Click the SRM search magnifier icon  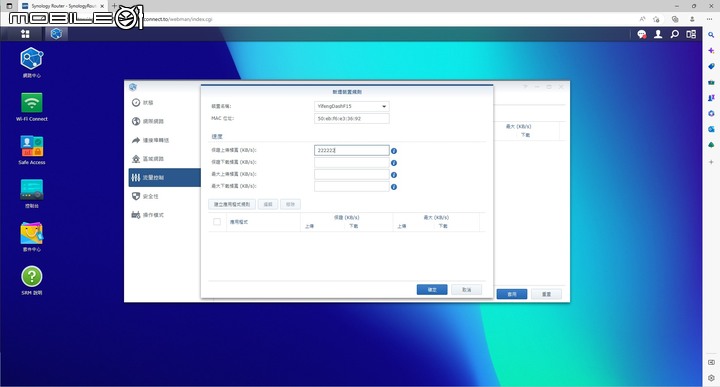pos(675,34)
